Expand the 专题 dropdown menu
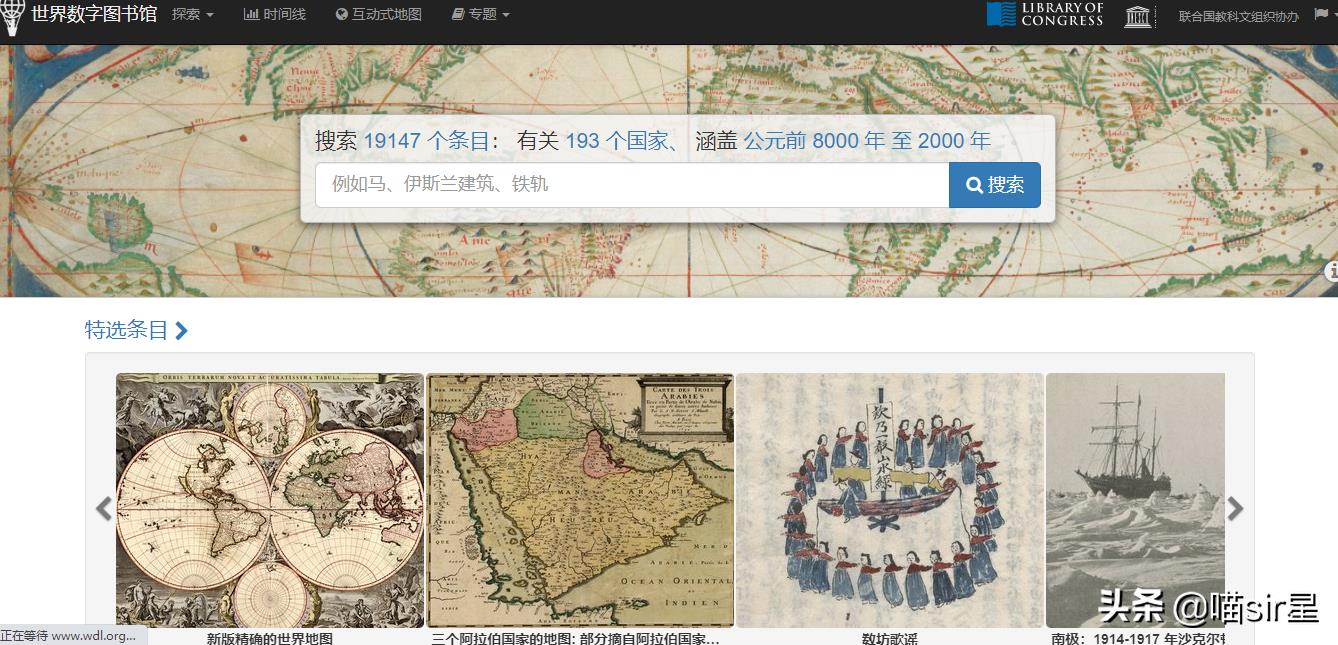This screenshot has height=645, width=1338. (480, 14)
